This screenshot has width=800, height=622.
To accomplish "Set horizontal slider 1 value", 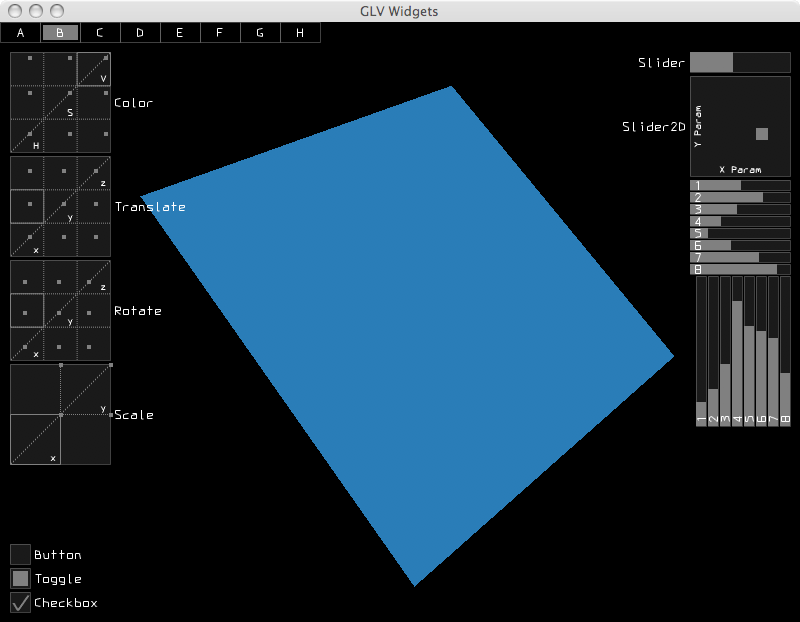I will [740, 185].
